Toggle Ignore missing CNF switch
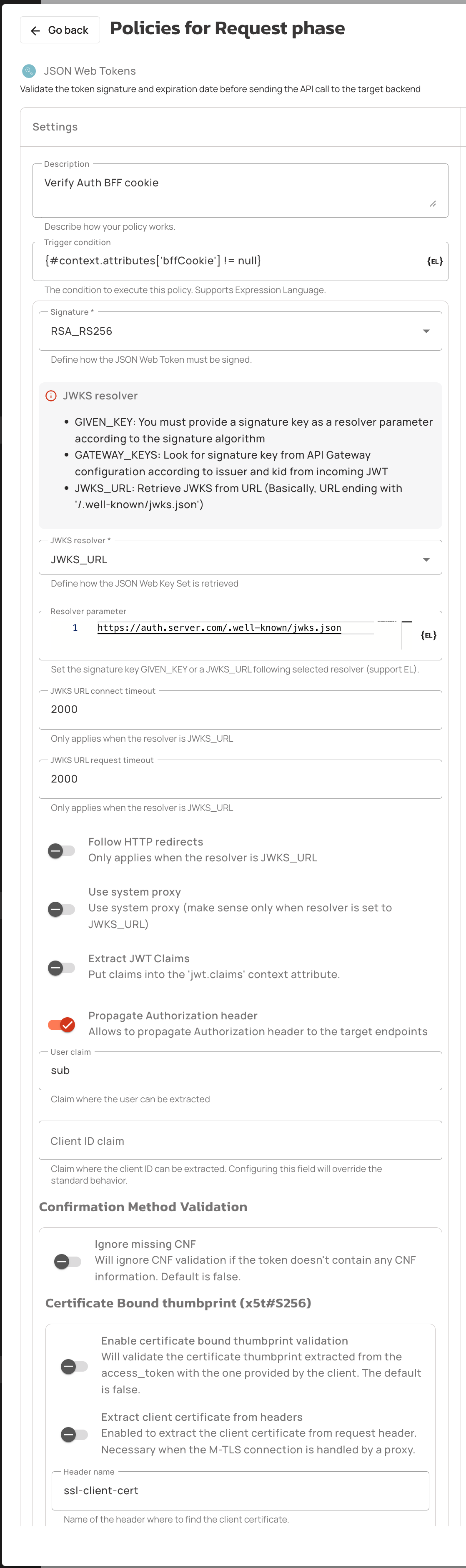466x1568 pixels. (x=68, y=1261)
